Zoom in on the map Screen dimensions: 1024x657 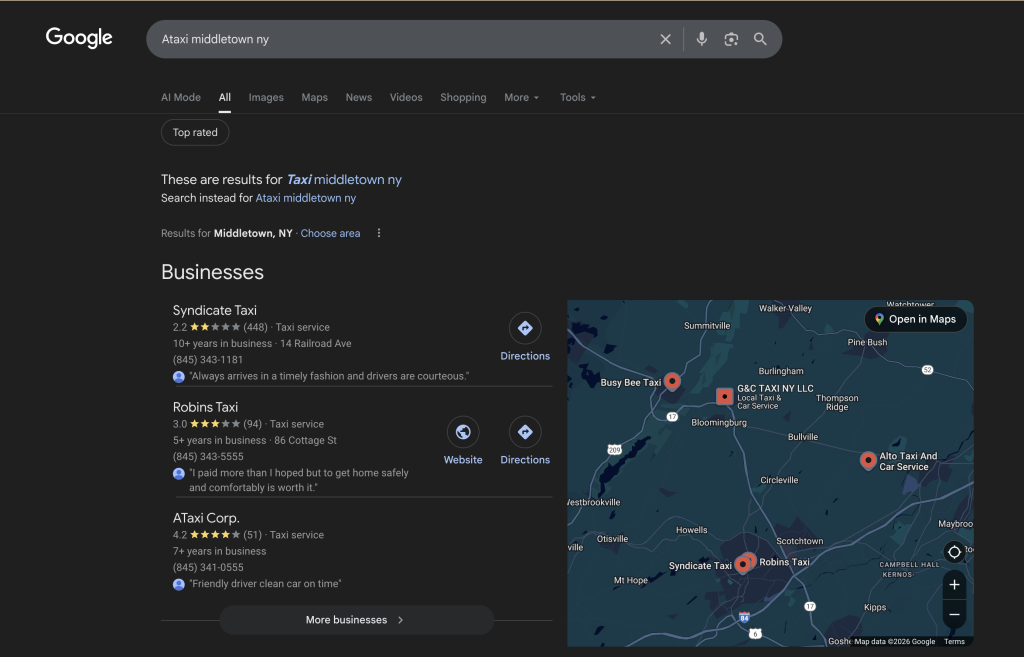954,585
